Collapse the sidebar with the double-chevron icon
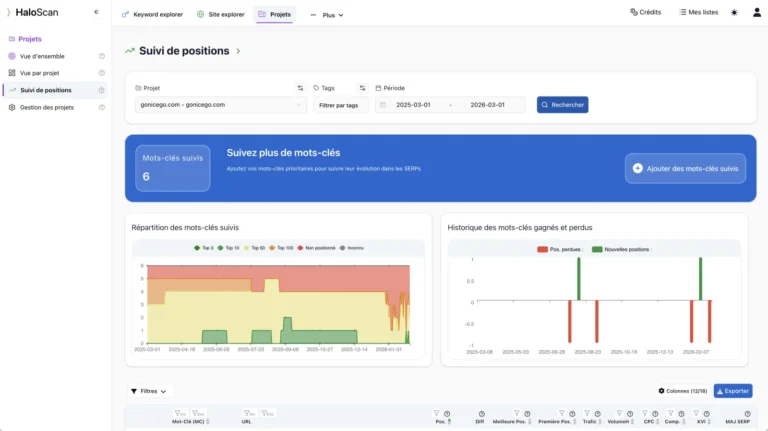 (96, 12)
